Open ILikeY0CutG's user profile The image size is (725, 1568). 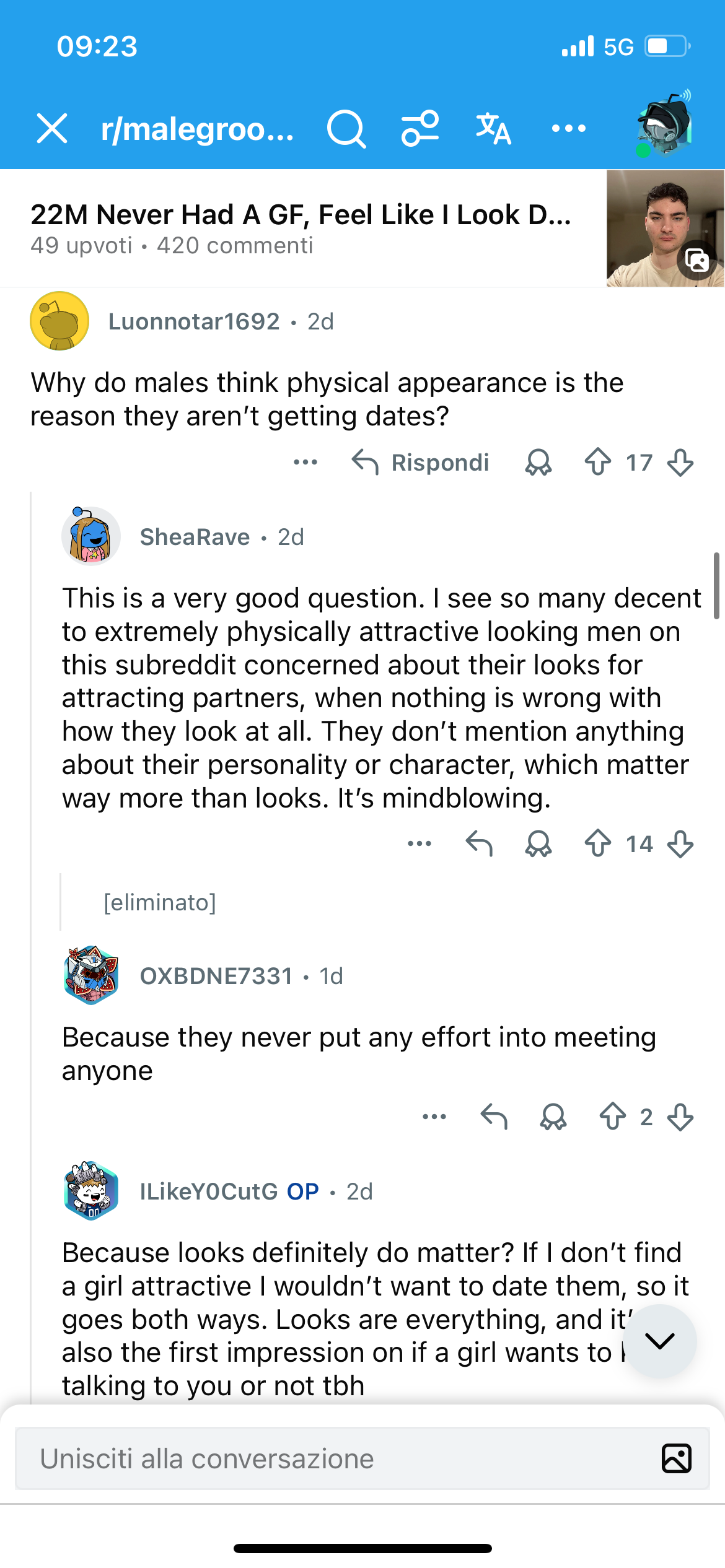click(x=209, y=1191)
